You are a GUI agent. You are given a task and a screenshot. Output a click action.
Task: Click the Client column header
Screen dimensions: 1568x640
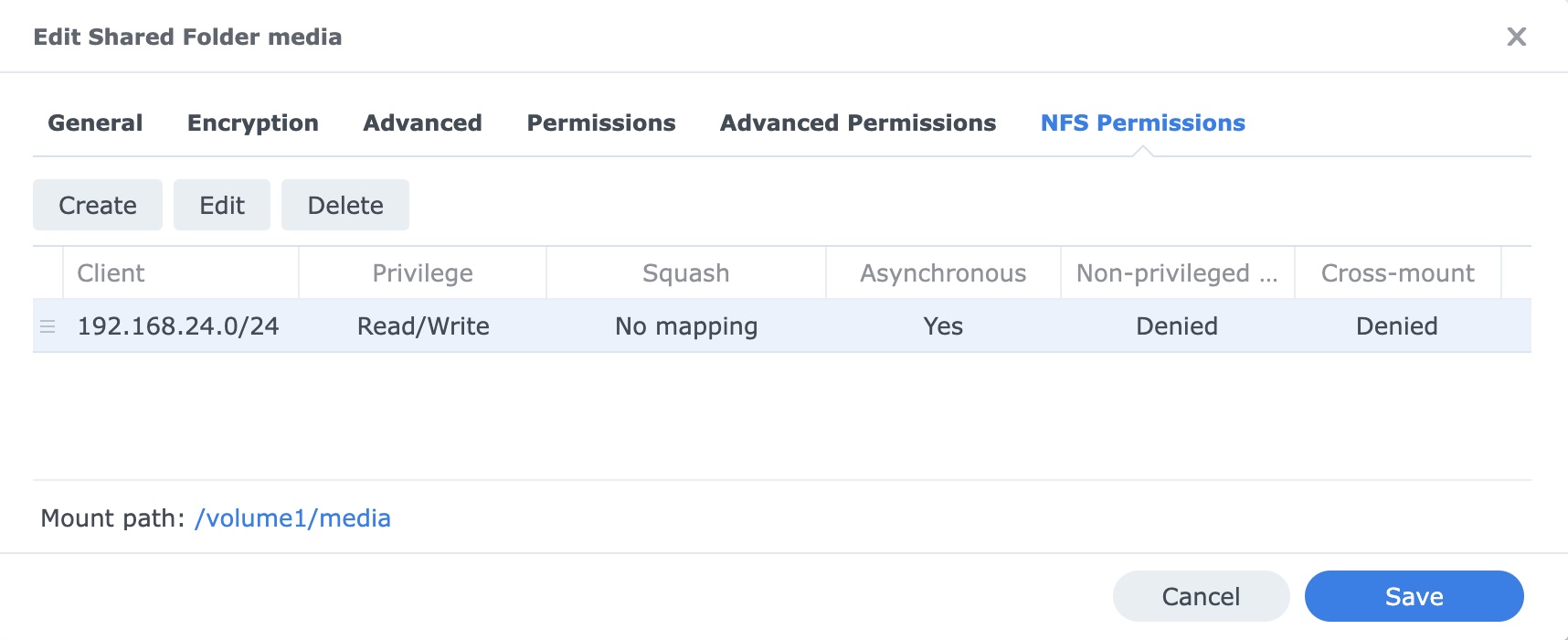(x=111, y=273)
